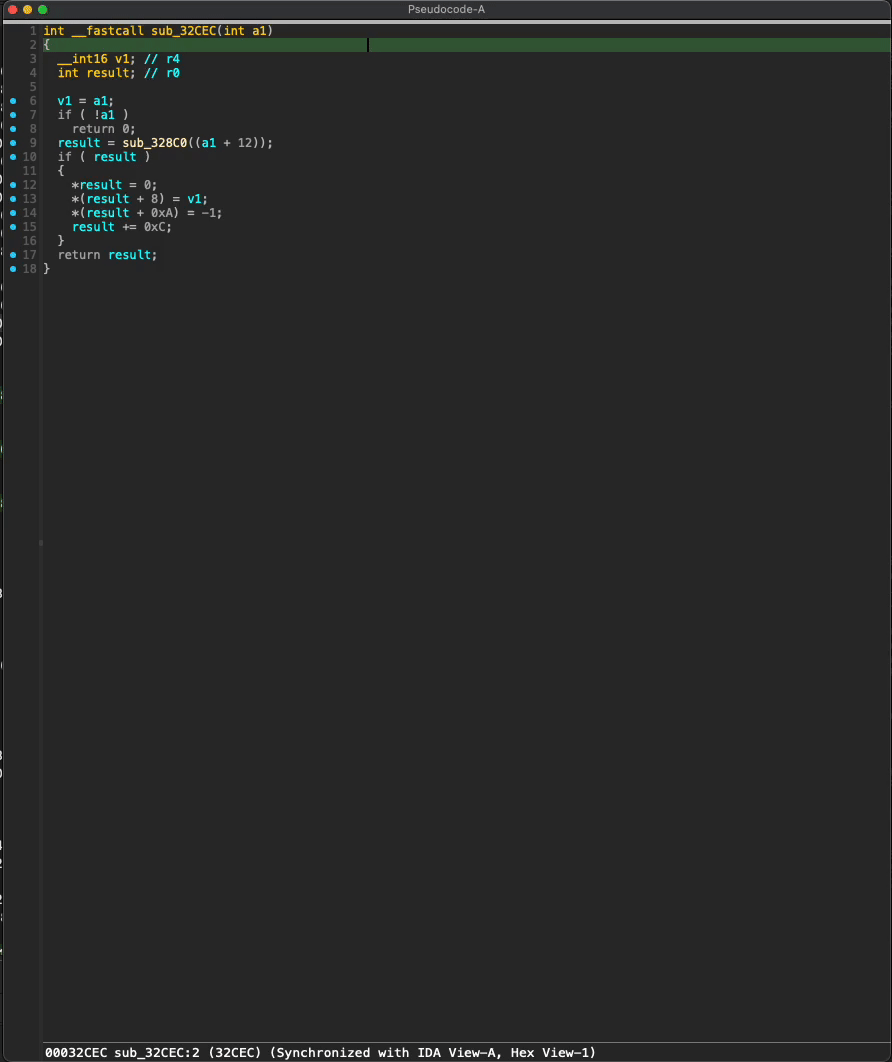Click 'Synchronized with IDA View-A' status text
The height and width of the screenshot is (1062, 892).
click(388, 1053)
